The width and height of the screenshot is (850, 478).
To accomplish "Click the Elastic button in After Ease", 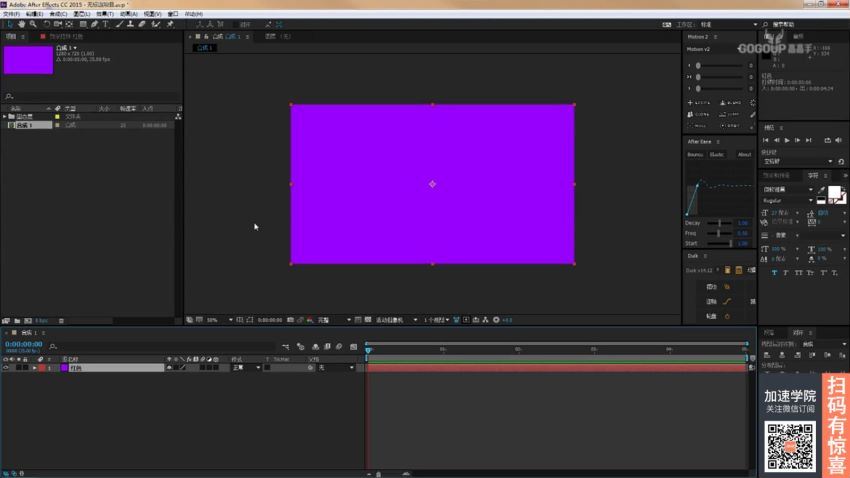I will point(717,154).
